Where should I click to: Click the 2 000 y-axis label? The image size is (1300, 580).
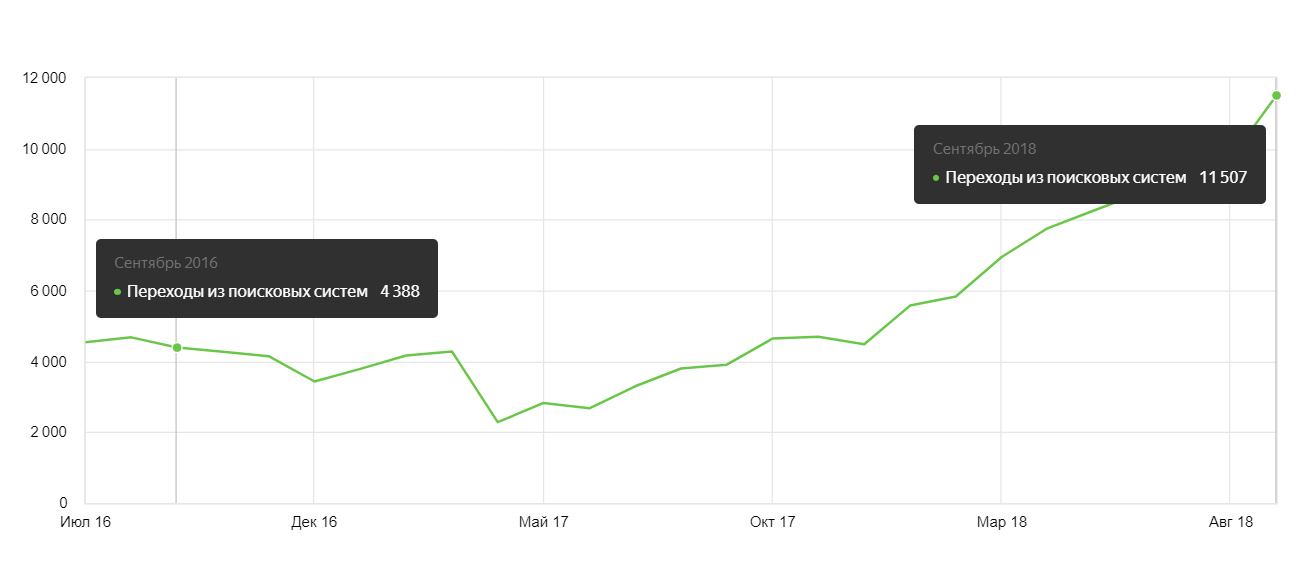47,433
